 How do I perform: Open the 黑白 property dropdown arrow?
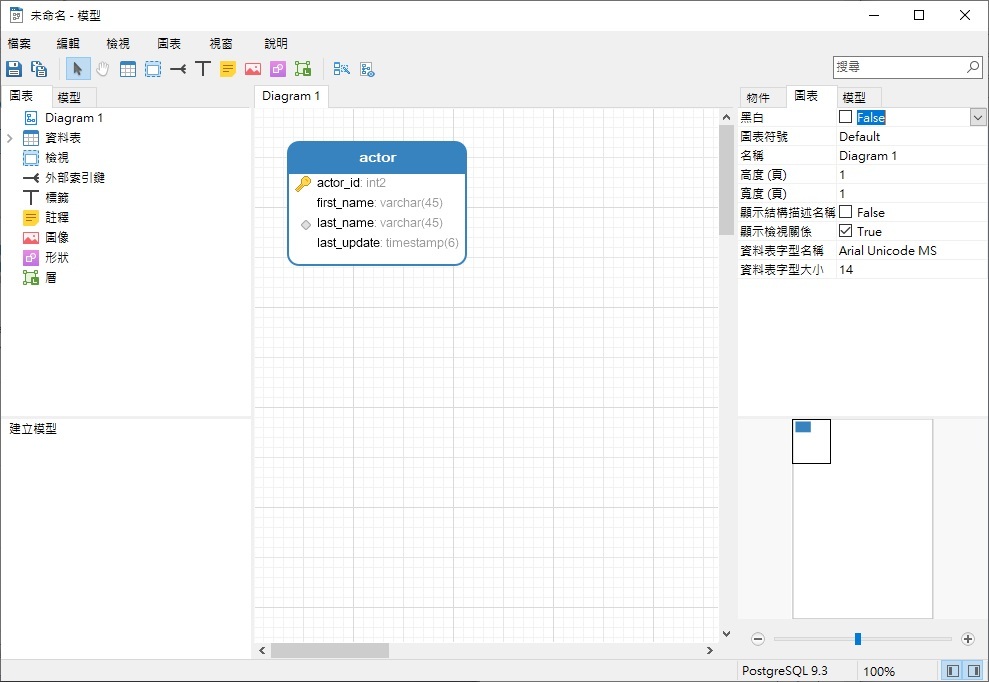(978, 117)
